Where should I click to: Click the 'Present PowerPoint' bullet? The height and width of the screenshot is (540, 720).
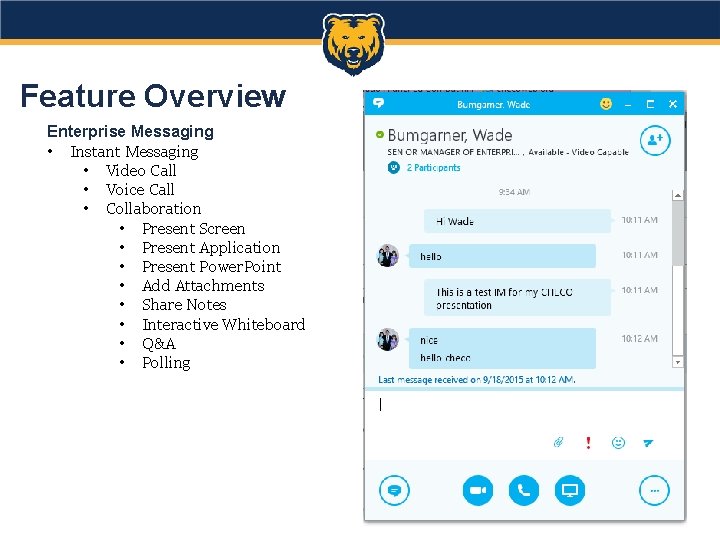coord(212,267)
